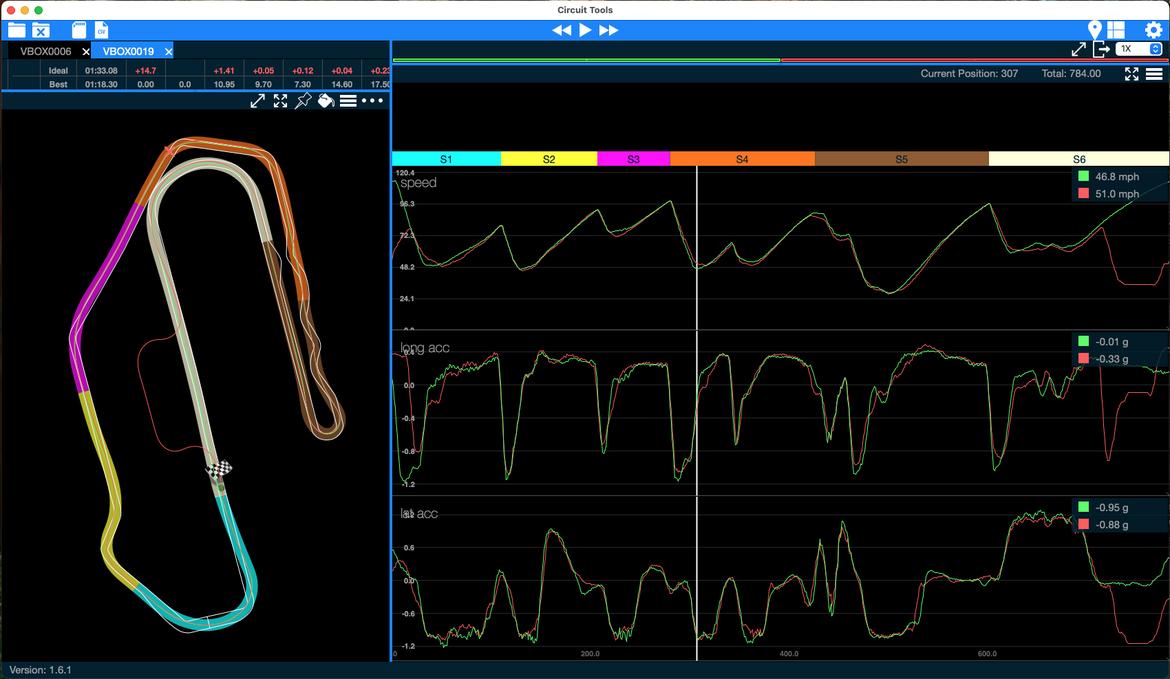This screenshot has width=1170, height=679.
Task: Click the CSV file icon in toolbar
Action: pos(101,30)
